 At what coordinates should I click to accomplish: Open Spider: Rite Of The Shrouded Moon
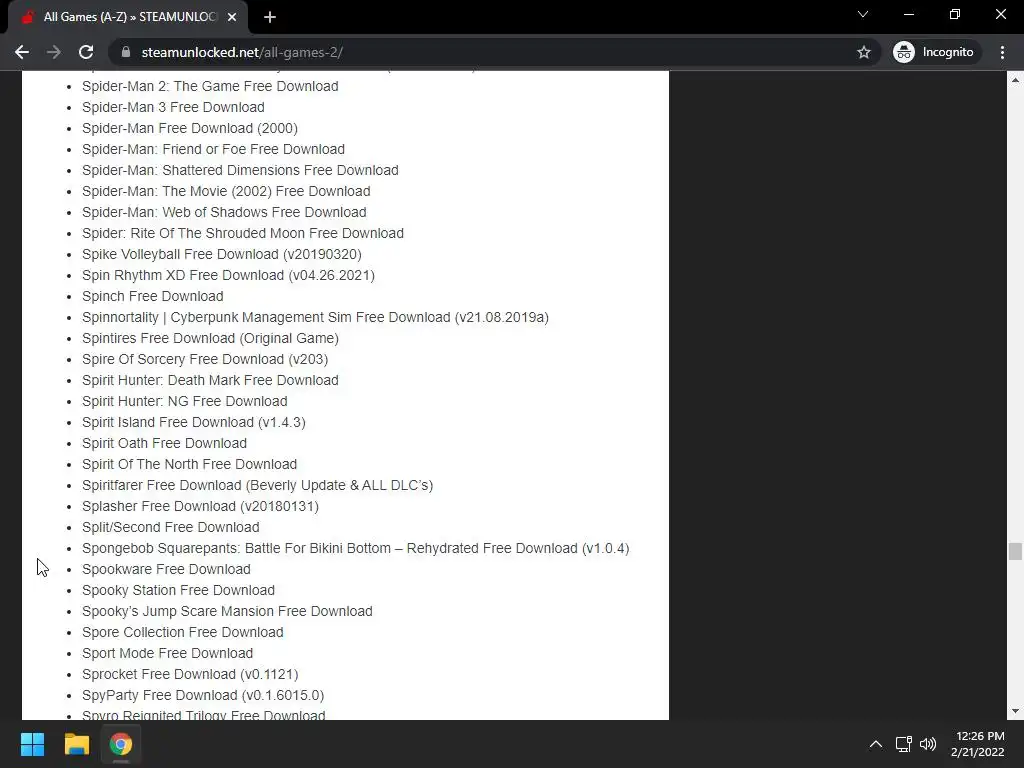243,233
